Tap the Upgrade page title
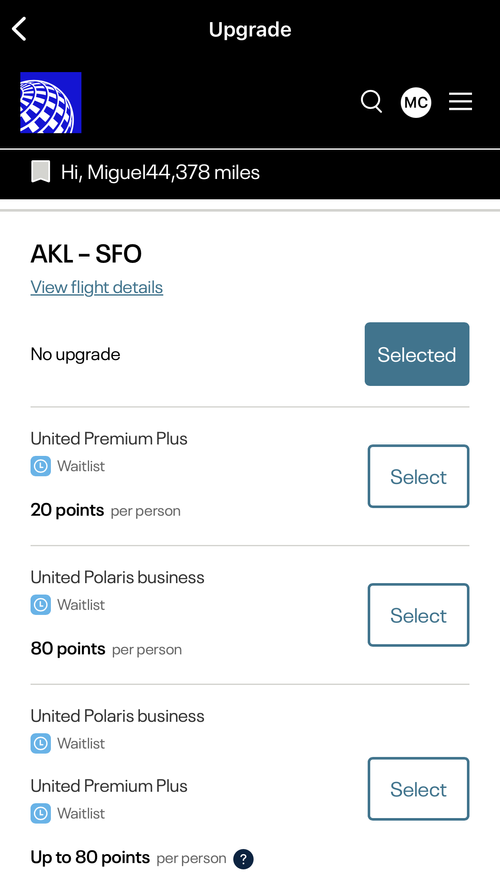This screenshot has height=891, width=500. 250,30
